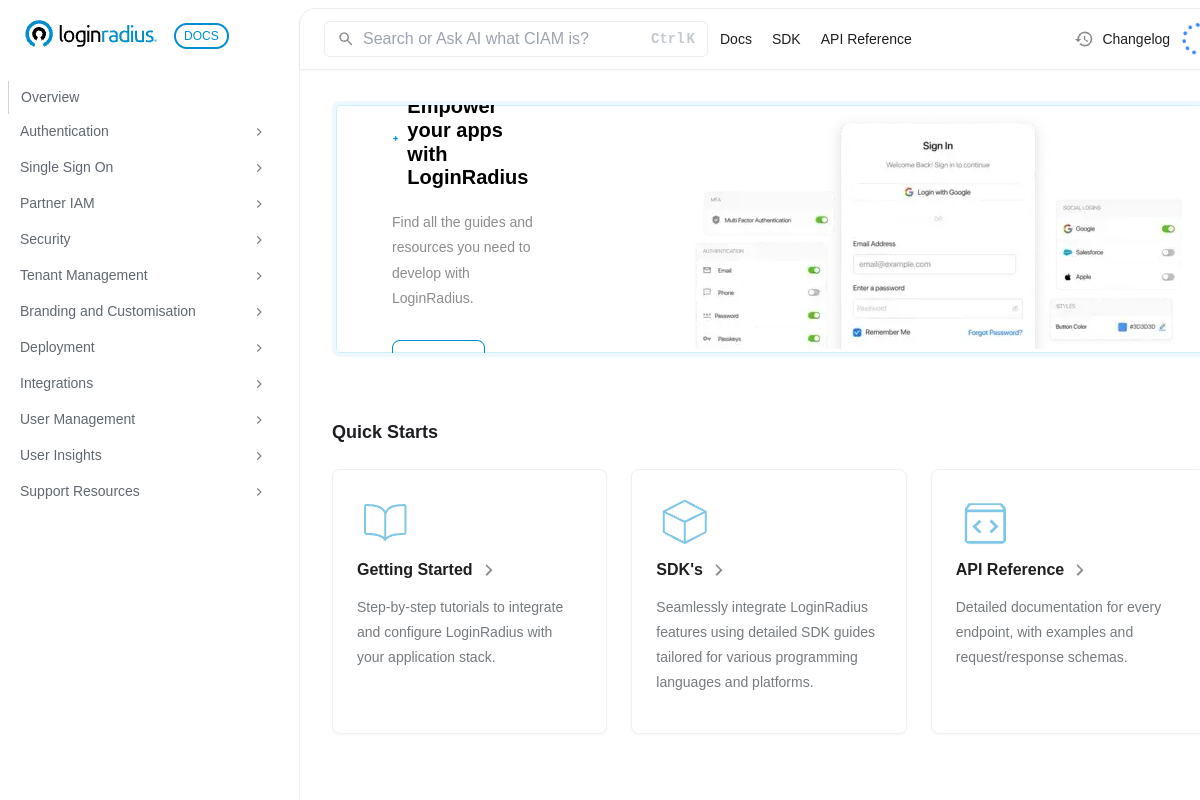The image size is (1200, 800).
Task: Expand Partner IAM chevron
Action: [259, 204]
